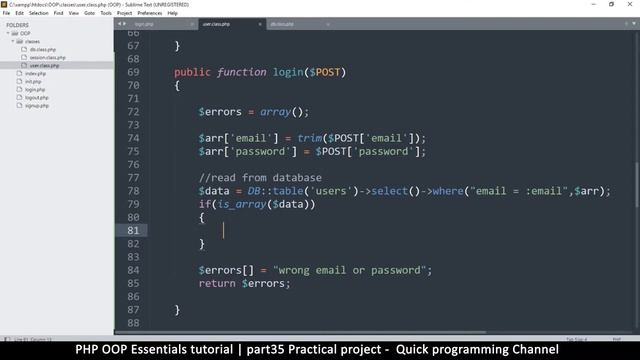Click the Sublime Text title bar icon
Screen dimensions: 640x360
coord(4,4)
